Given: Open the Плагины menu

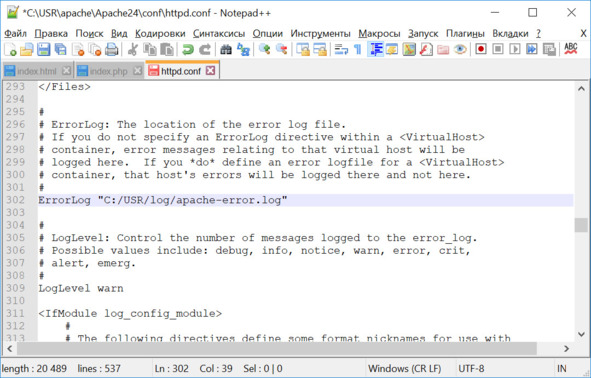Looking at the screenshot, I should click(465, 34).
